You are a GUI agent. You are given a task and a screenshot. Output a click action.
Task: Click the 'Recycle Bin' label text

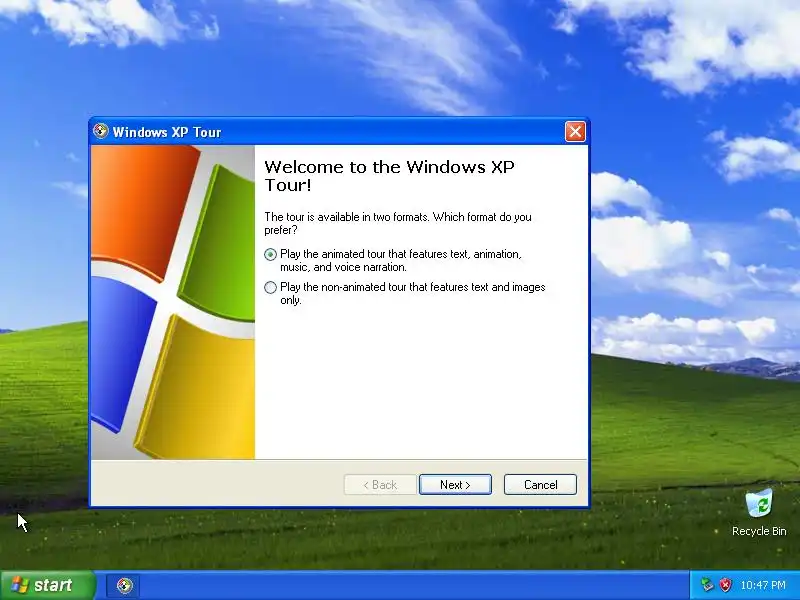point(759,531)
